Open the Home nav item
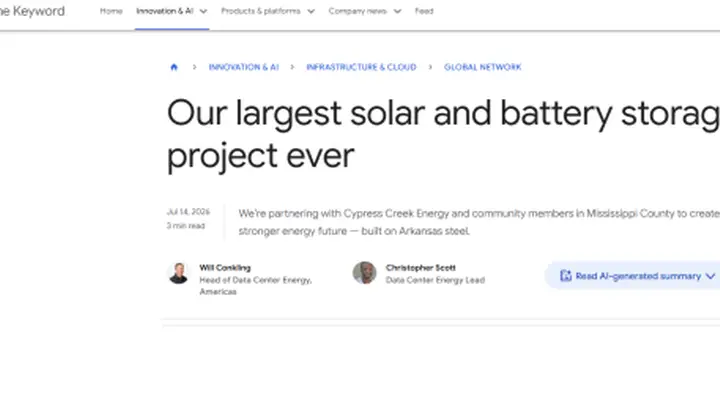This screenshot has height=405, width=720. (111, 11)
